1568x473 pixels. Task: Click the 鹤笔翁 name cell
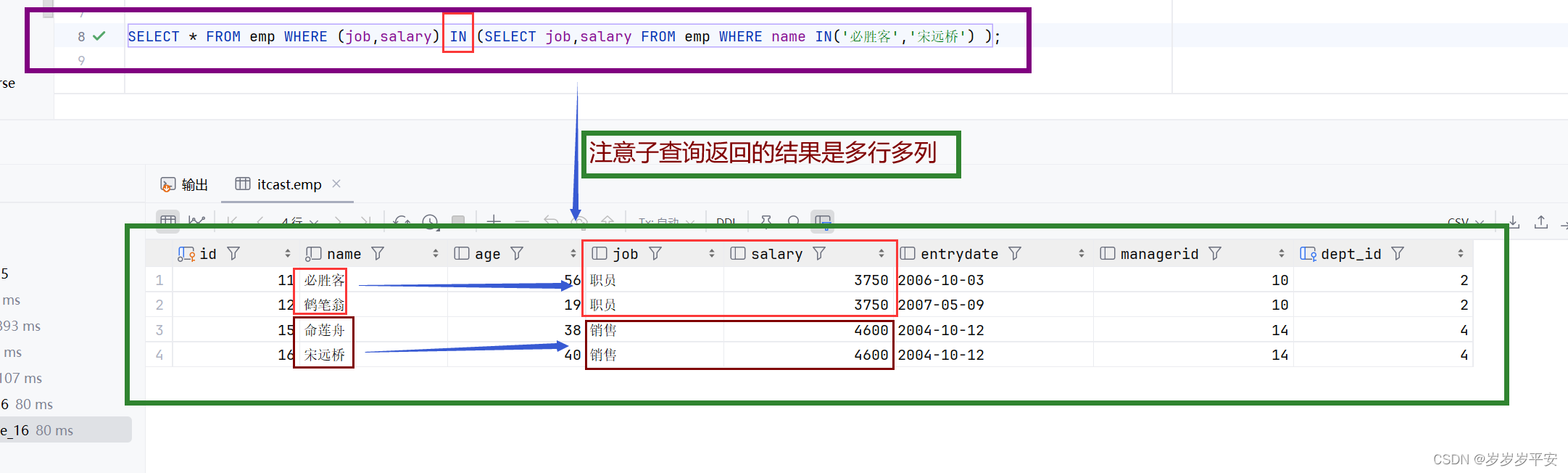click(324, 305)
